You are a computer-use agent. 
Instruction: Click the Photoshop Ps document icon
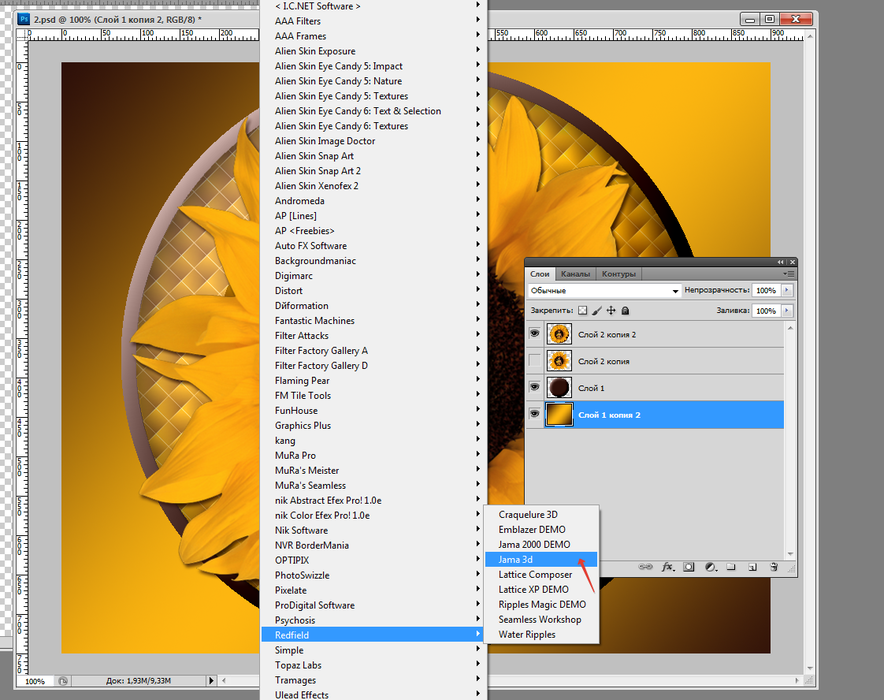[x=24, y=19]
